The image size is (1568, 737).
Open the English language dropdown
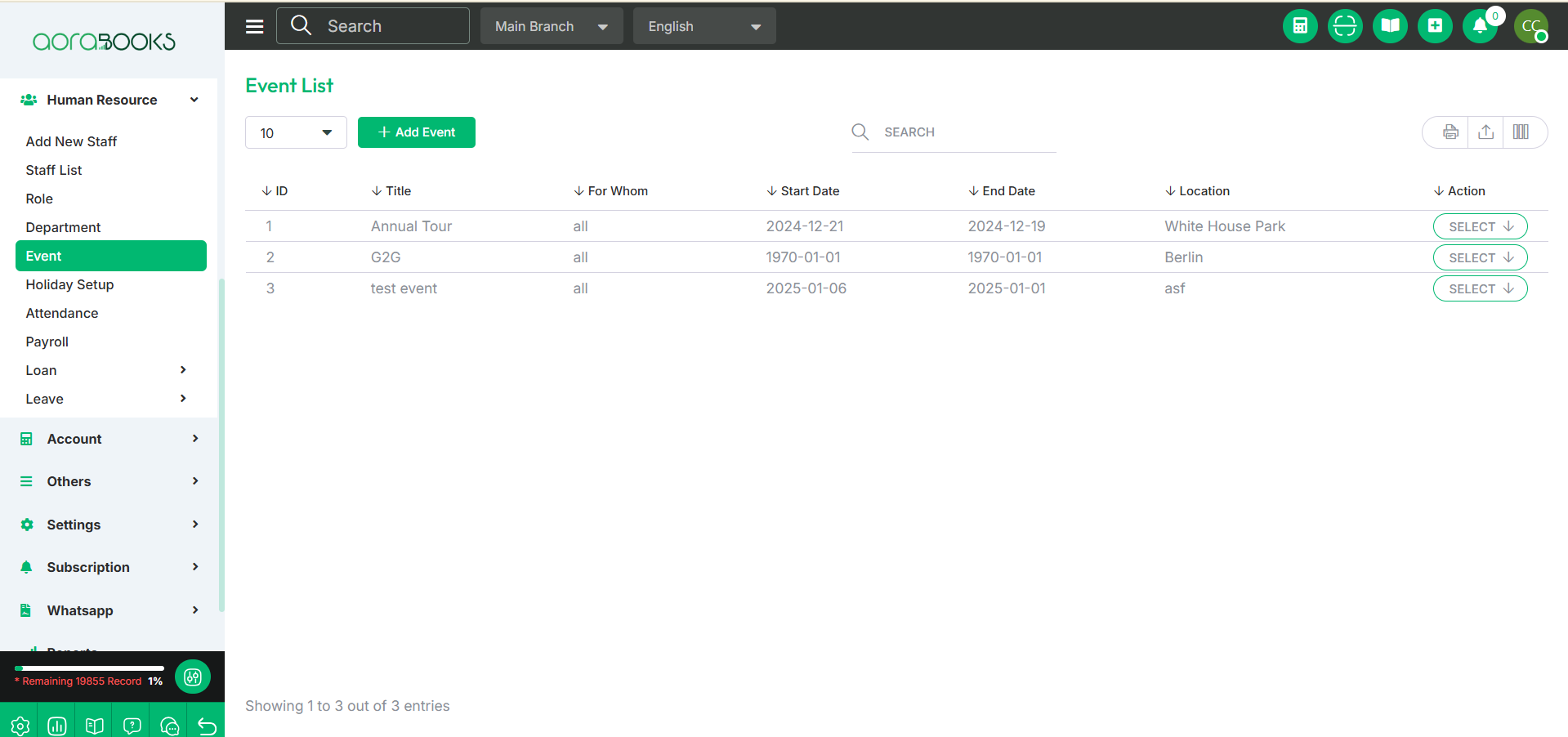pos(704,26)
